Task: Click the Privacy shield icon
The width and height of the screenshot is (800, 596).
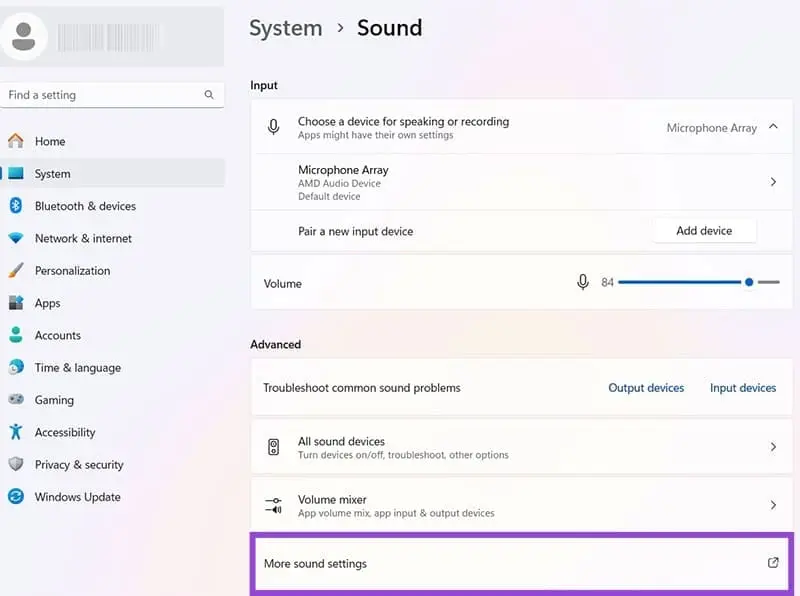Action: click(x=16, y=464)
